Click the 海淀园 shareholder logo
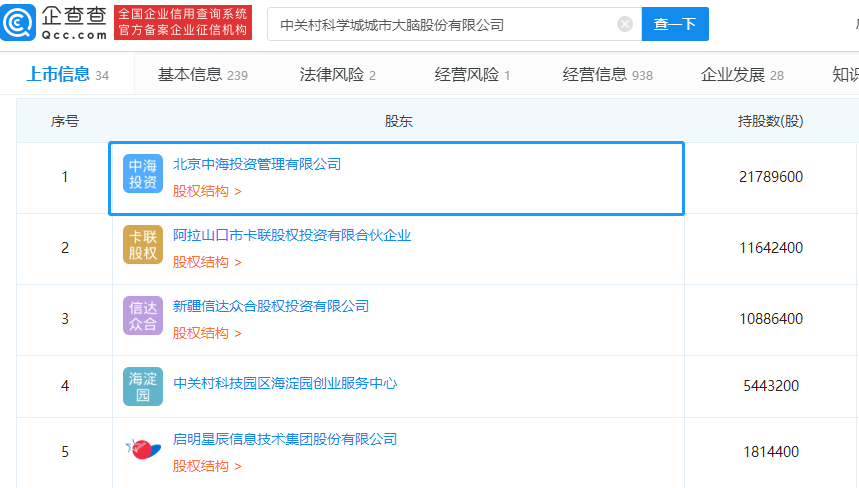 143,386
